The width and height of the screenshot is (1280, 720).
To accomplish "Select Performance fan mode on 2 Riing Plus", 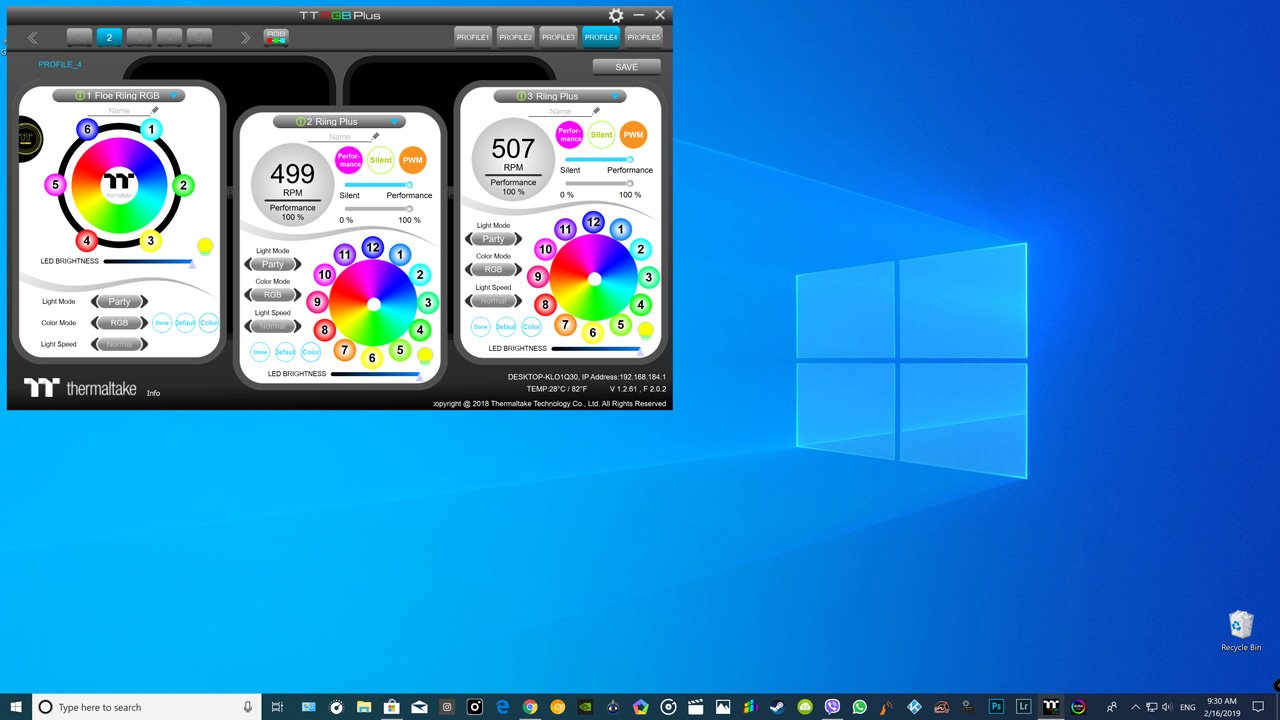I will pyautogui.click(x=349, y=160).
